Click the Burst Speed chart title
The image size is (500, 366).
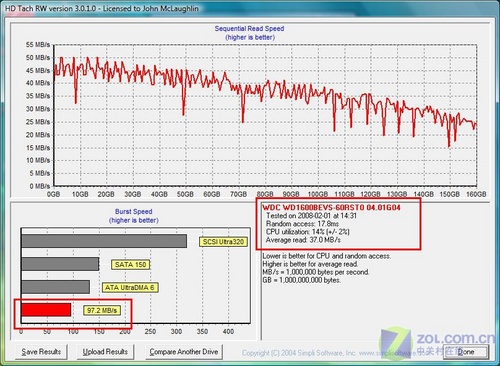pos(133,211)
